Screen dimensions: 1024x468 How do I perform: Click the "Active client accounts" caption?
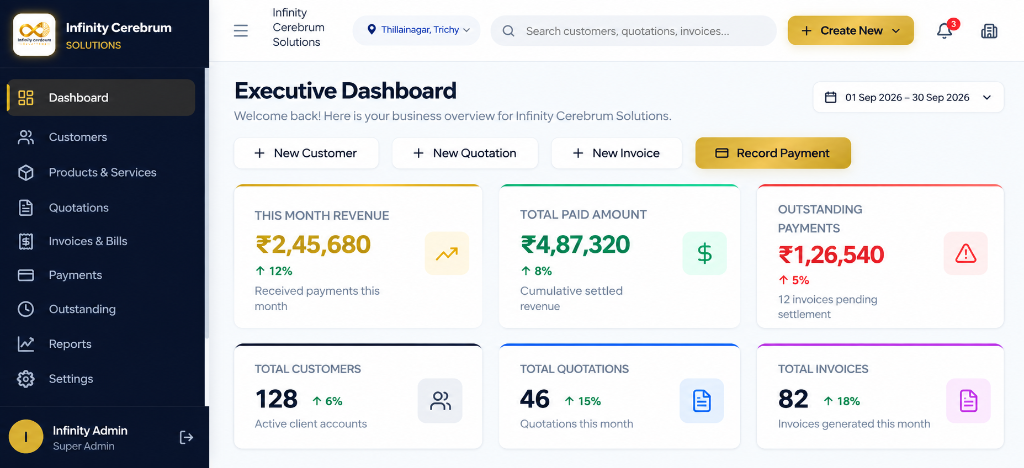coord(311,424)
